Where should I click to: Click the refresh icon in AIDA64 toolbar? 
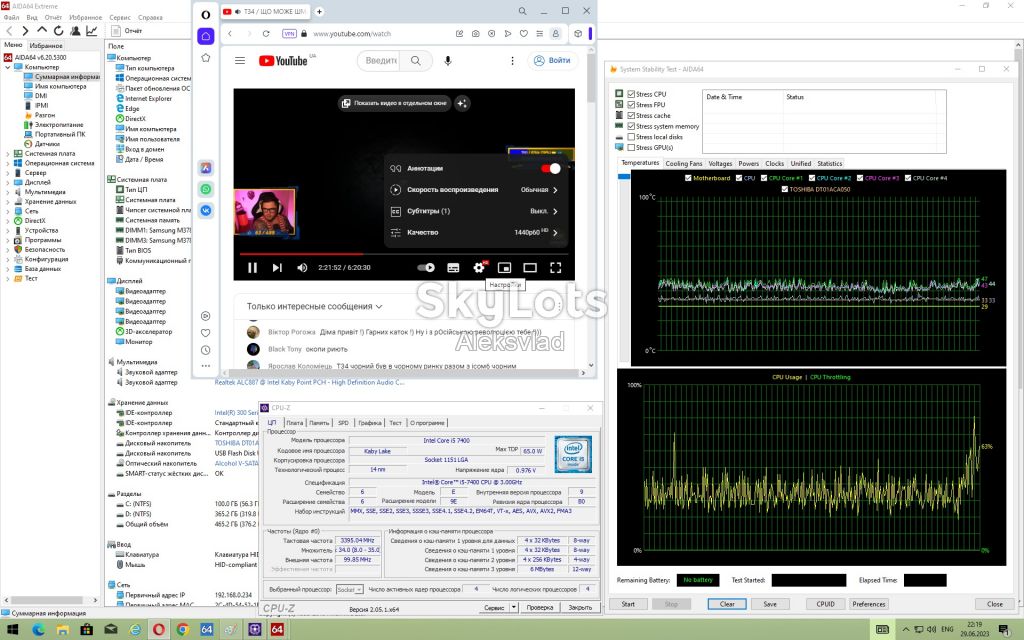click(59, 31)
